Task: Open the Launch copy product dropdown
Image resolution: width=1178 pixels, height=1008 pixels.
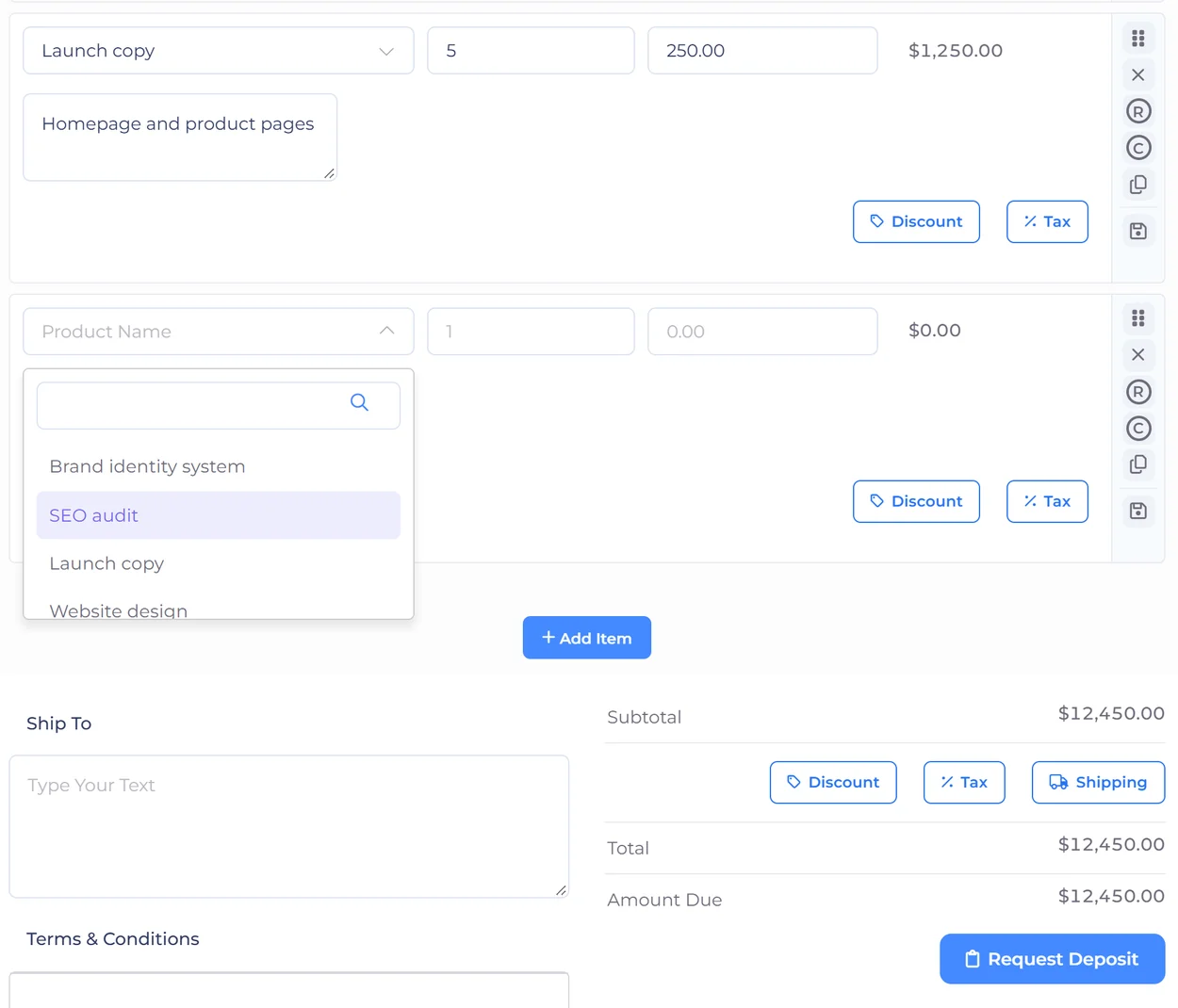Action: pyautogui.click(x=219, y=51)
